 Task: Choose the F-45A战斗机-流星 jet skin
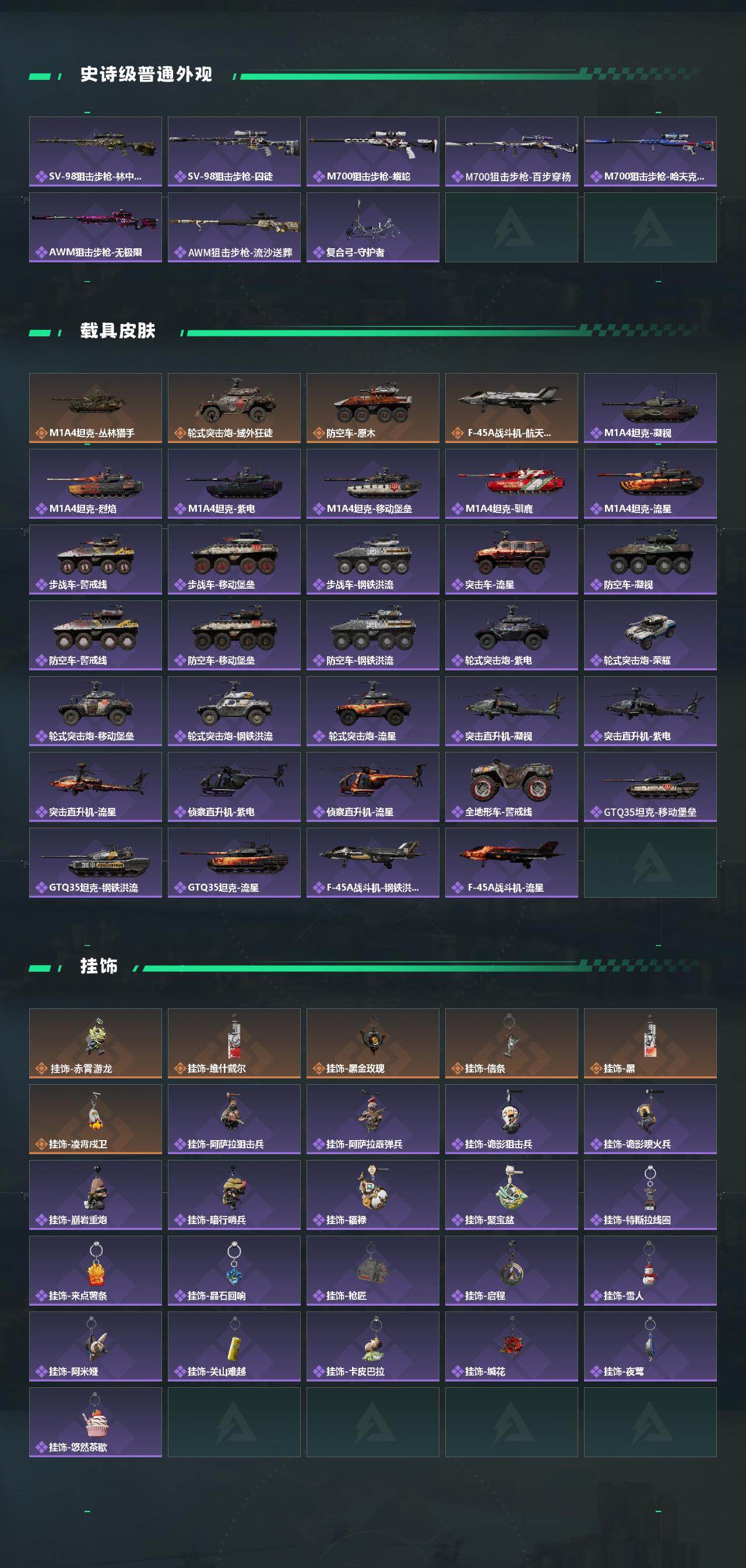click(x=512, y=863)
